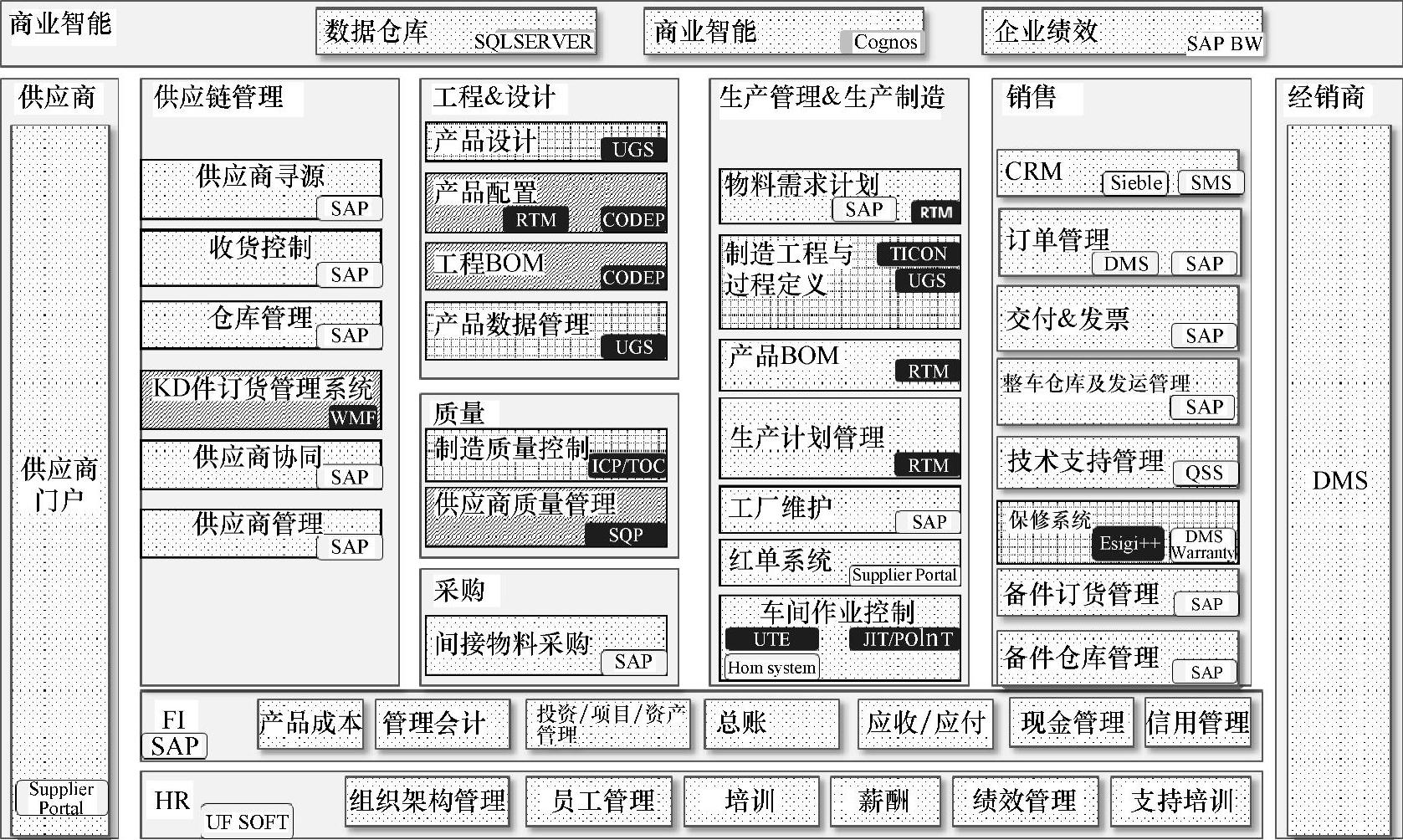Click the UTE tag
The image size is (1403, 840).
point(771,639)
